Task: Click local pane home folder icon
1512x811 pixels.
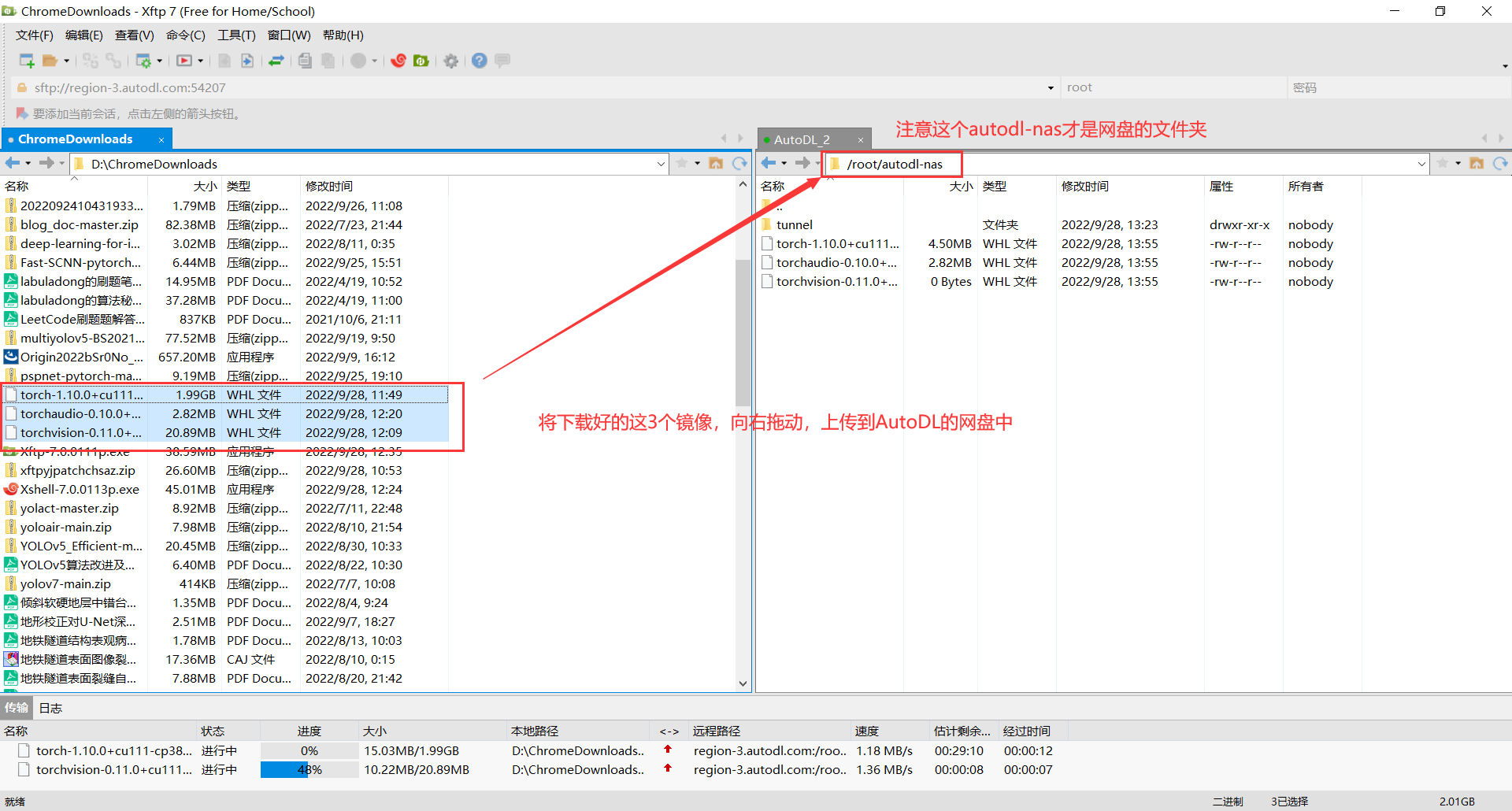Action: 716,163
